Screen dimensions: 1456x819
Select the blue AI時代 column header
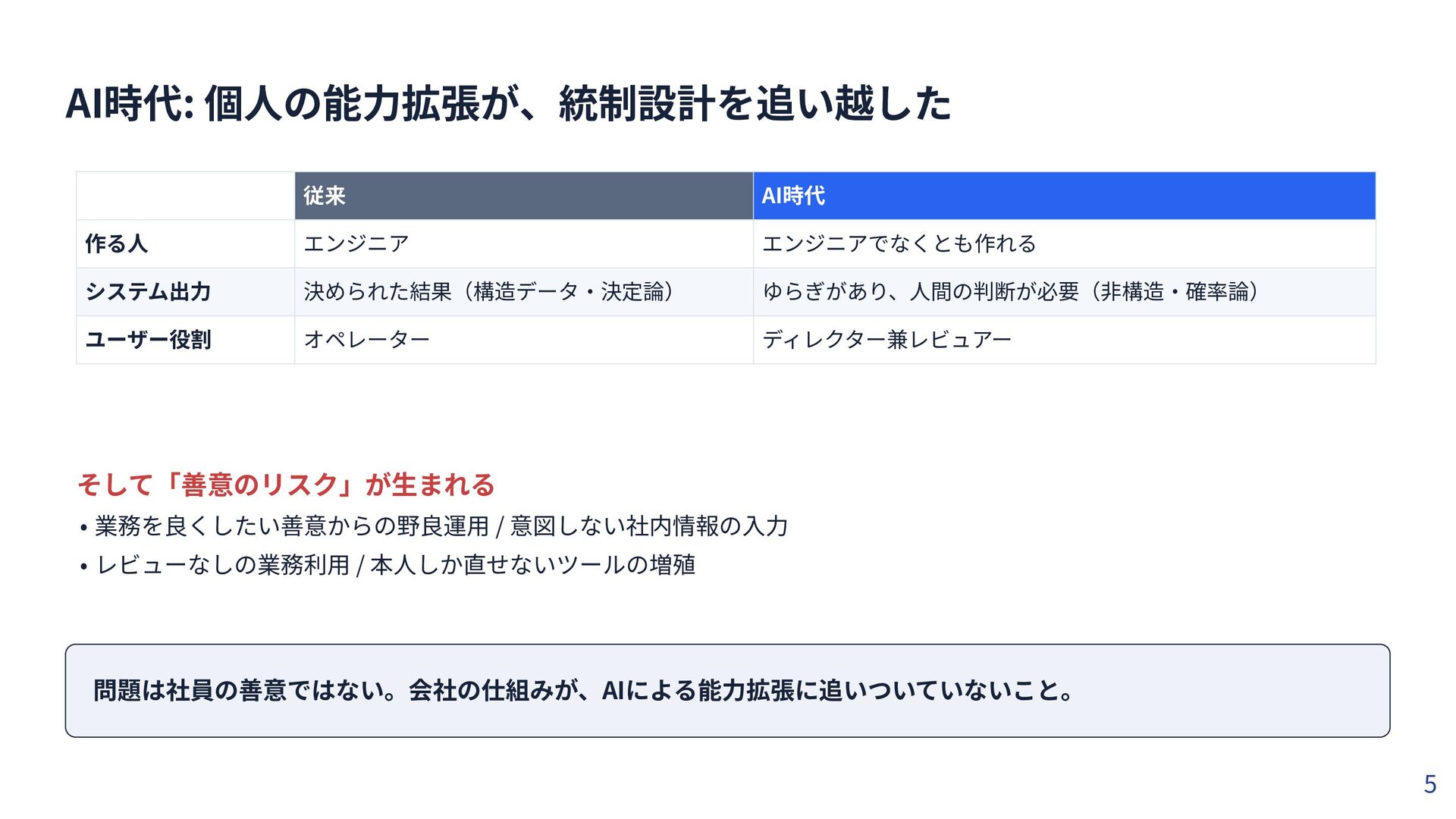[x=1064, y=196]
